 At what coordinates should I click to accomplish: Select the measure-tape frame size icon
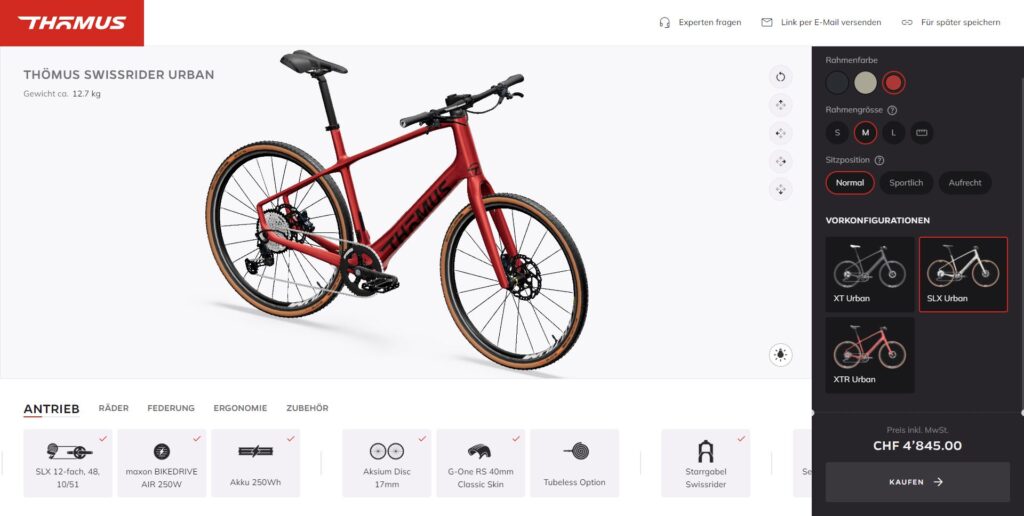[921, 133]
